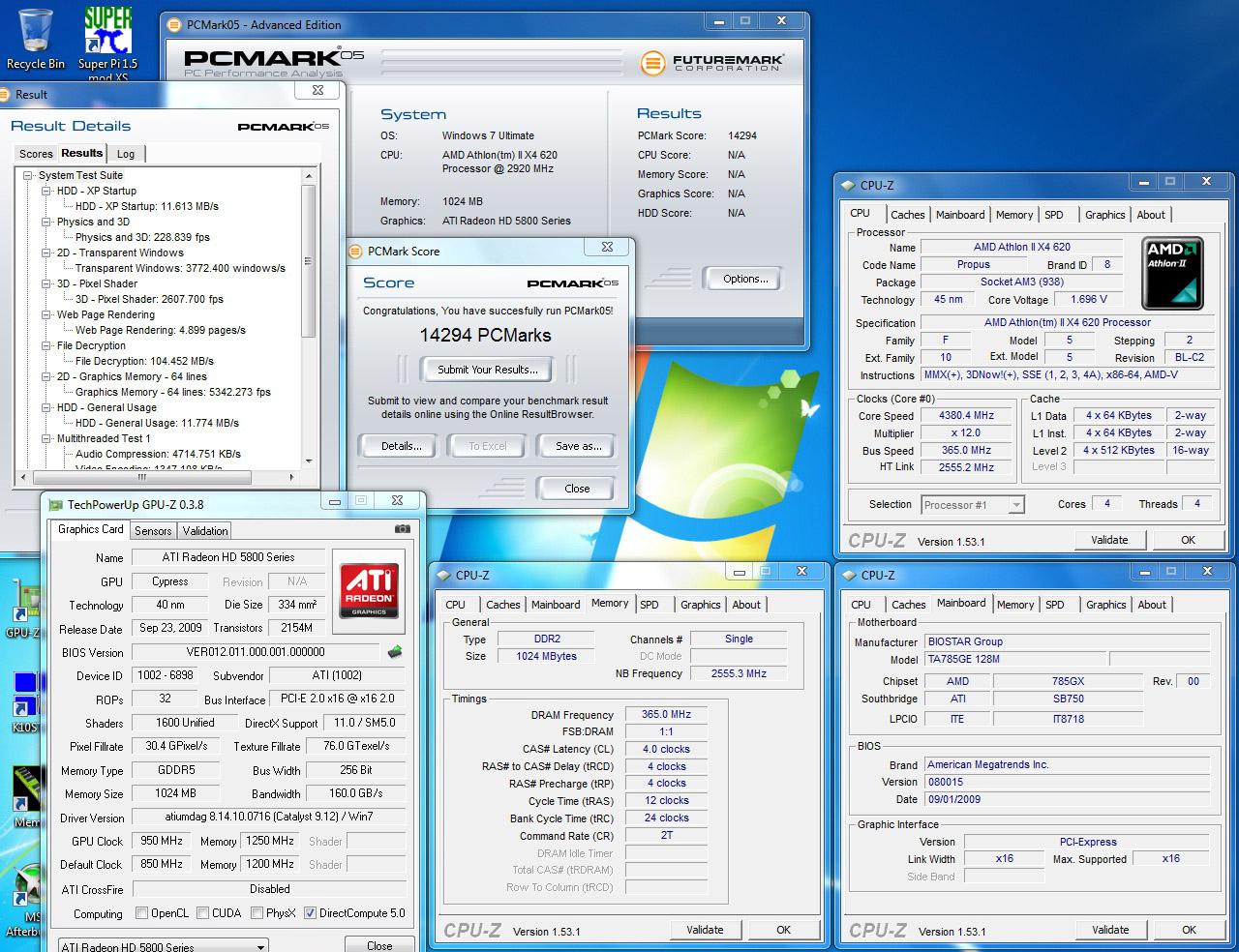This screenshot has width=1239, height=952.
Task: Switch to the Log tab in Result Details
Action: pyautogui.click(x=126, y=154)
